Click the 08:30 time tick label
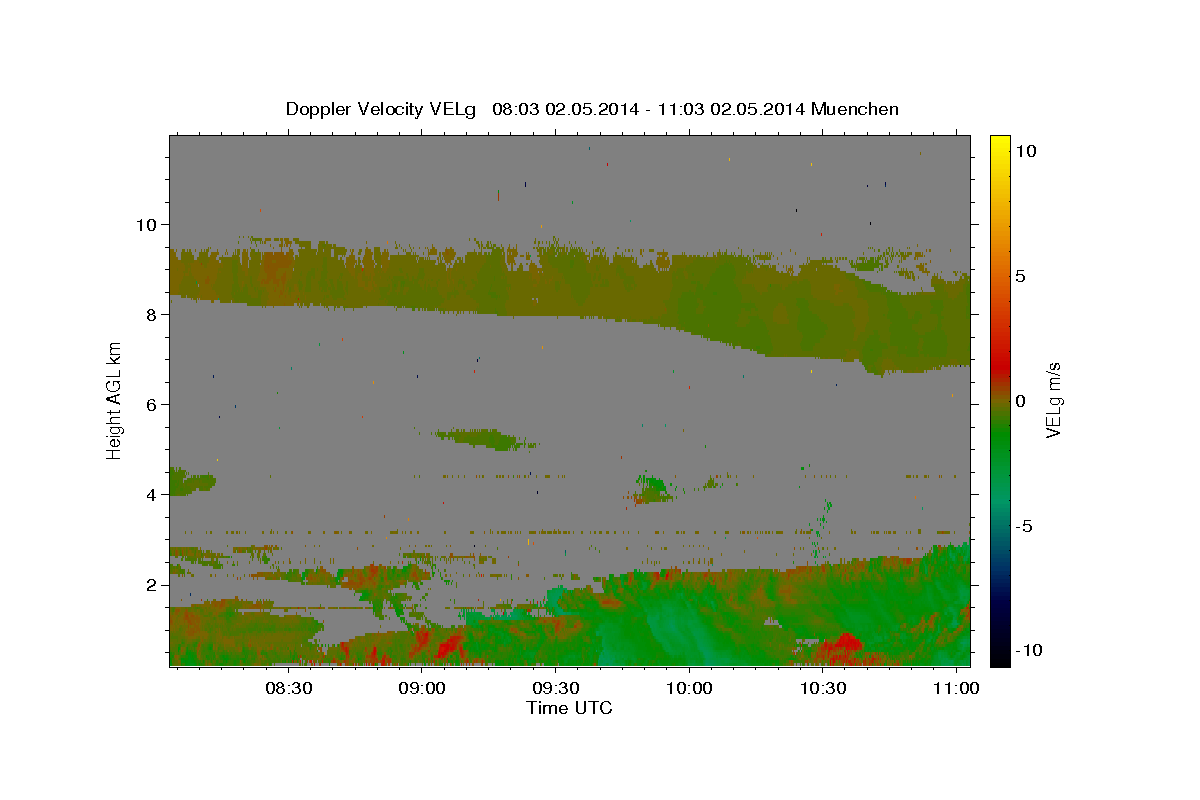1200x800 pixels. coord(289,689)
